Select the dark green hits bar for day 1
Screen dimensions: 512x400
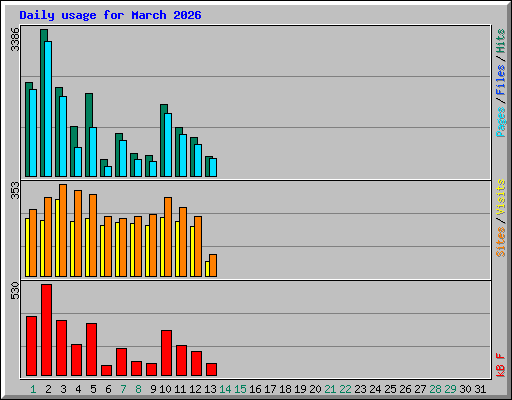27,129
